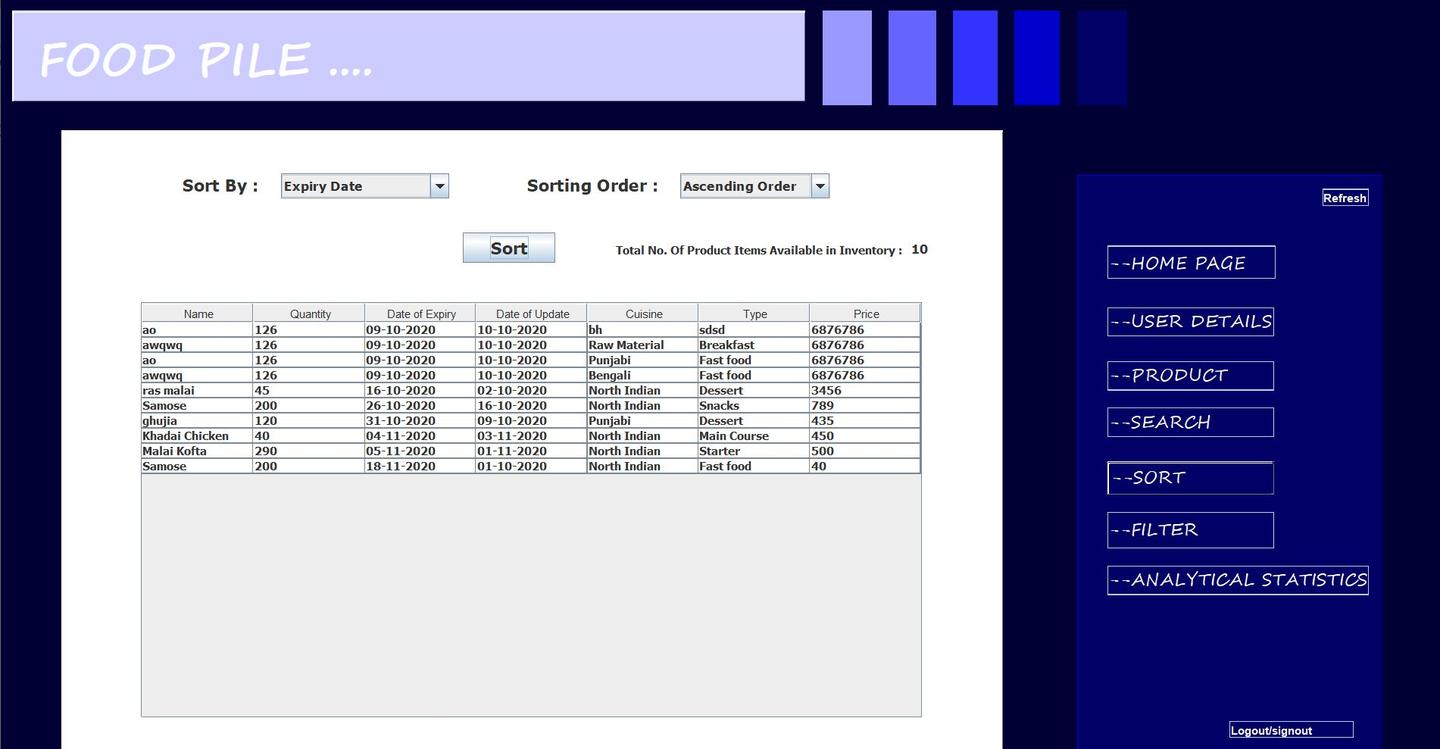The width and height of the screenshot is (1440, 749).
Task: Click the Refresh button
Action: click(1345, 198)
